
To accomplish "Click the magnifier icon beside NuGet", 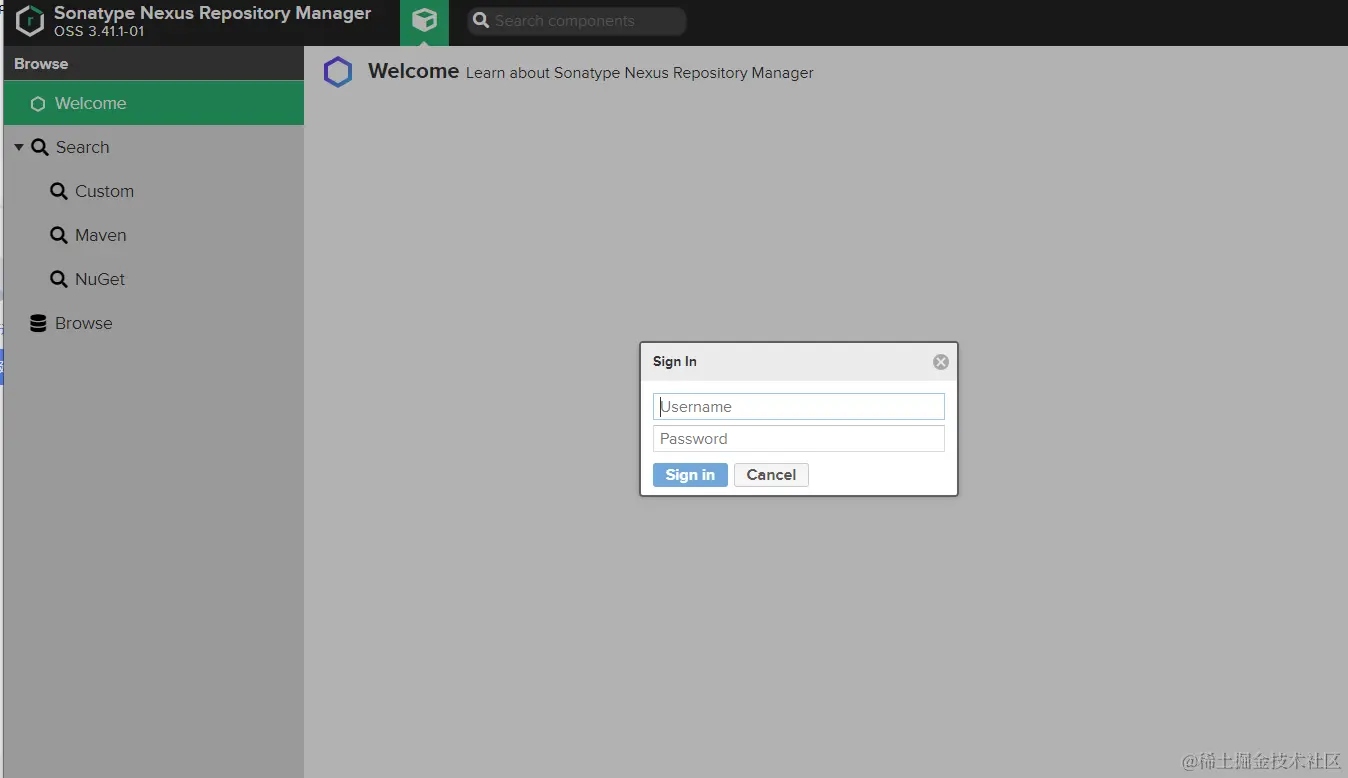I will (59, 279).
